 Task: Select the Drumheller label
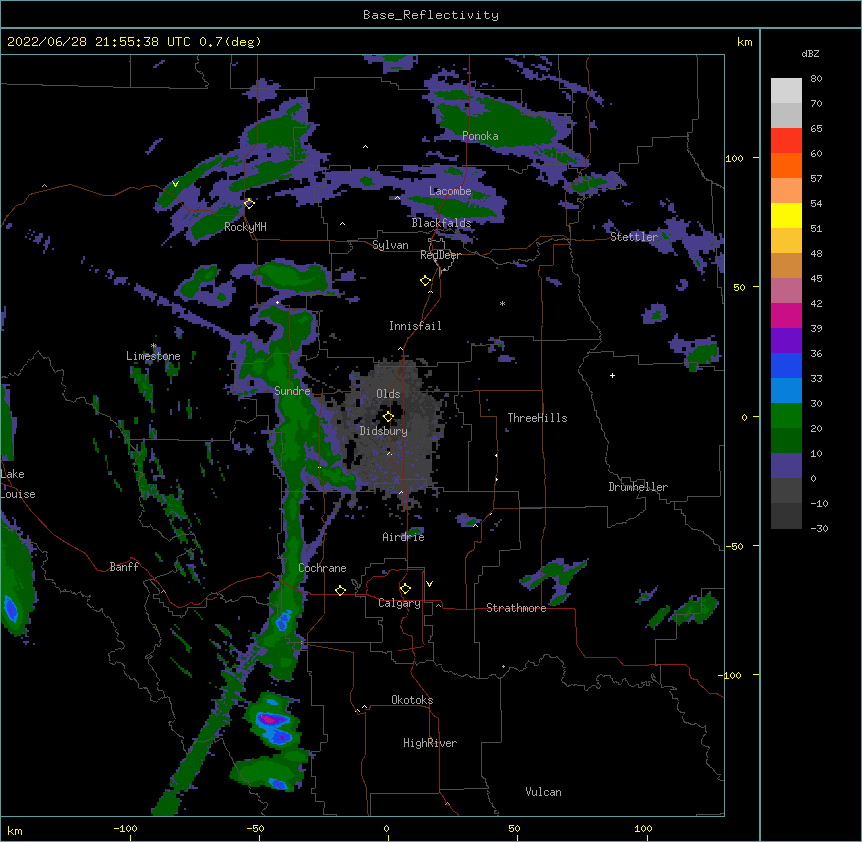tap(638, 487)
